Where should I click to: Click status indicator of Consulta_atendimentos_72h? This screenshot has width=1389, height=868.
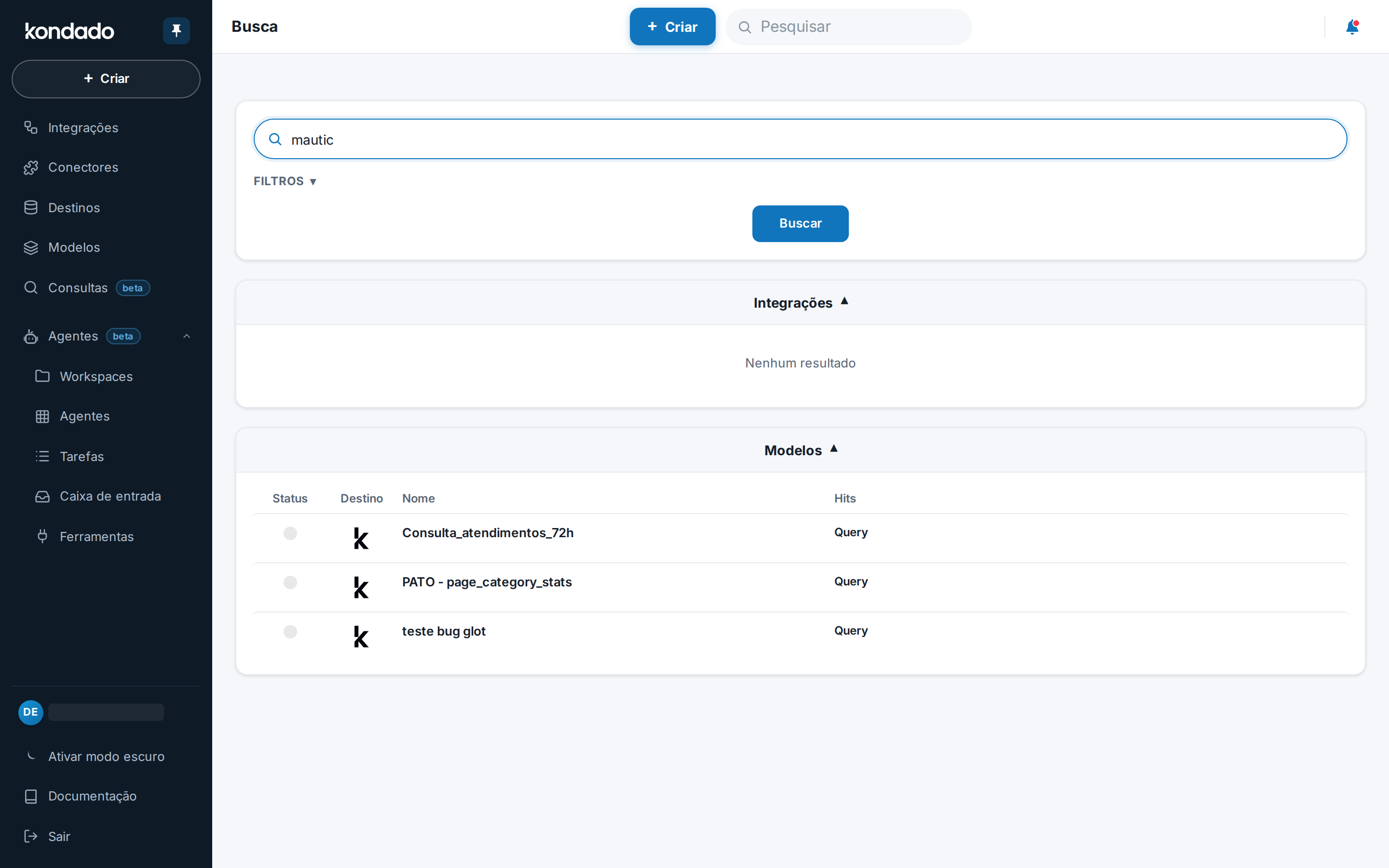[x=290, y=533]
